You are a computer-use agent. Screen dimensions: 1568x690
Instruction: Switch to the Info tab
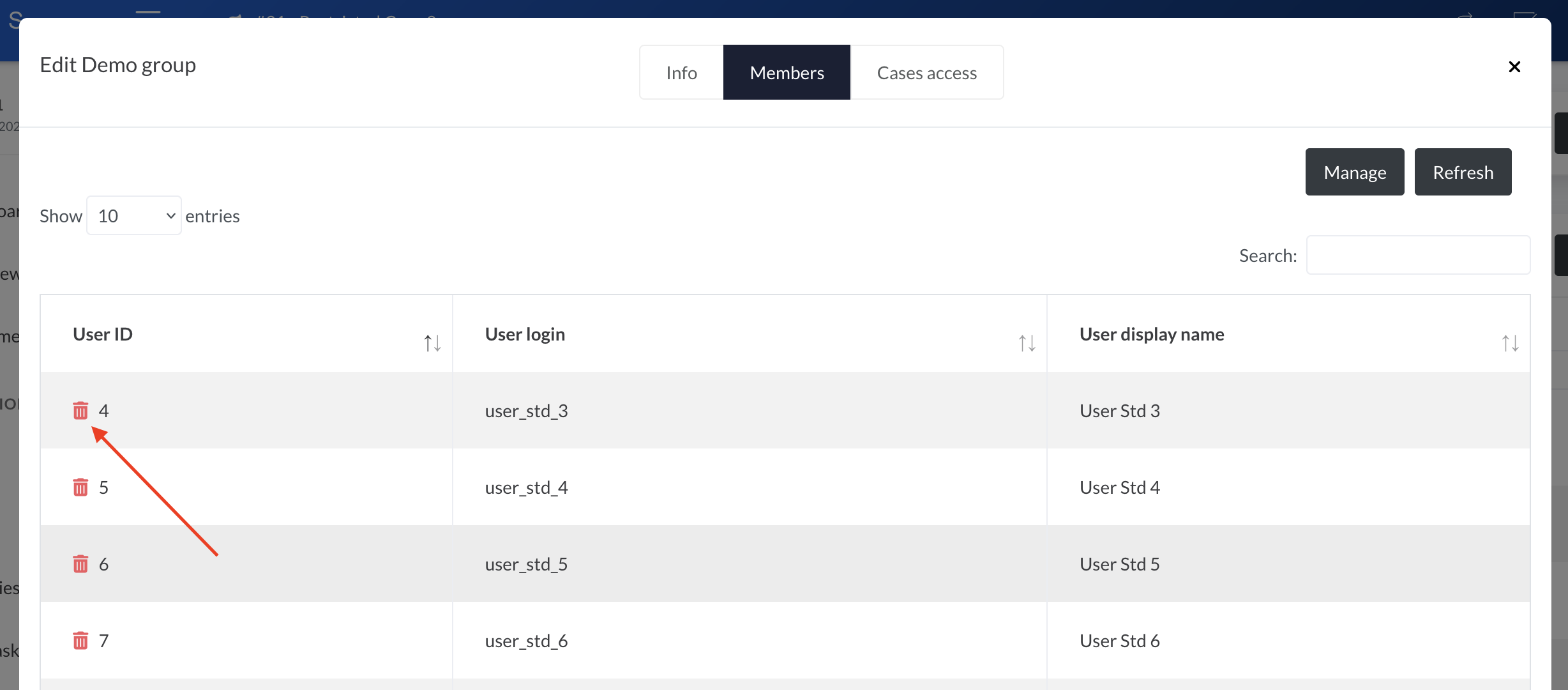681,72
